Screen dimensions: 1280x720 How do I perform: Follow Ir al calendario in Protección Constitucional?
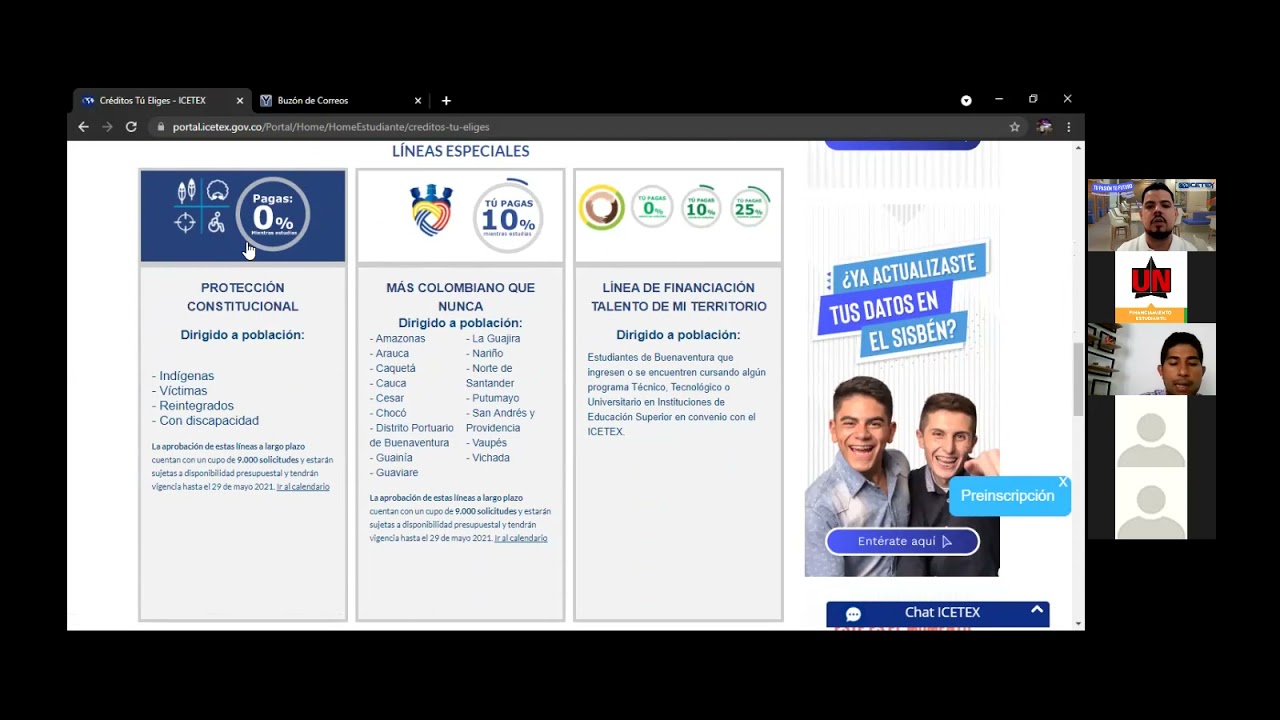click(303, 487)
